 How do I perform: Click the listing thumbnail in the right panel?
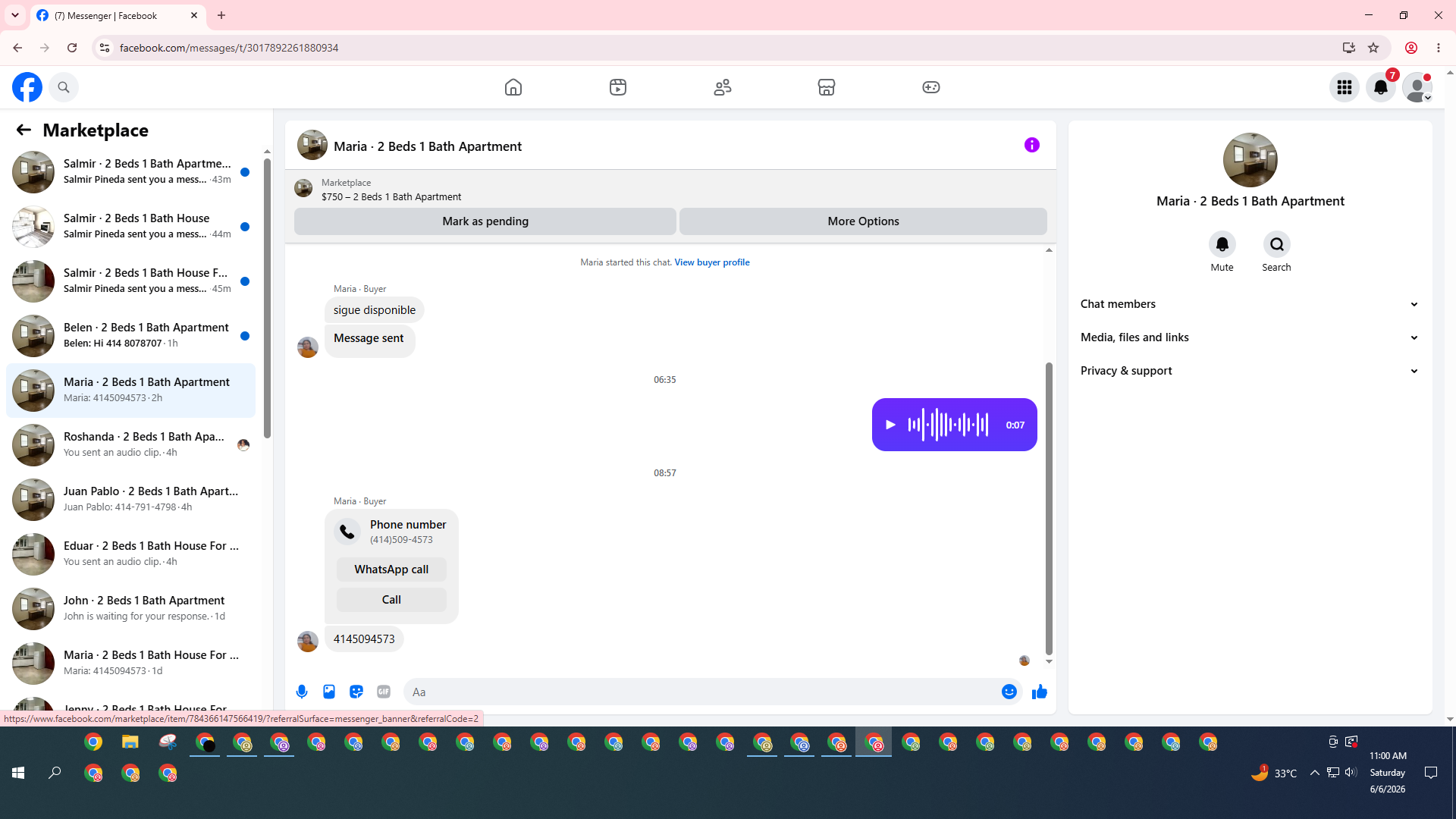click(1250, 160)
